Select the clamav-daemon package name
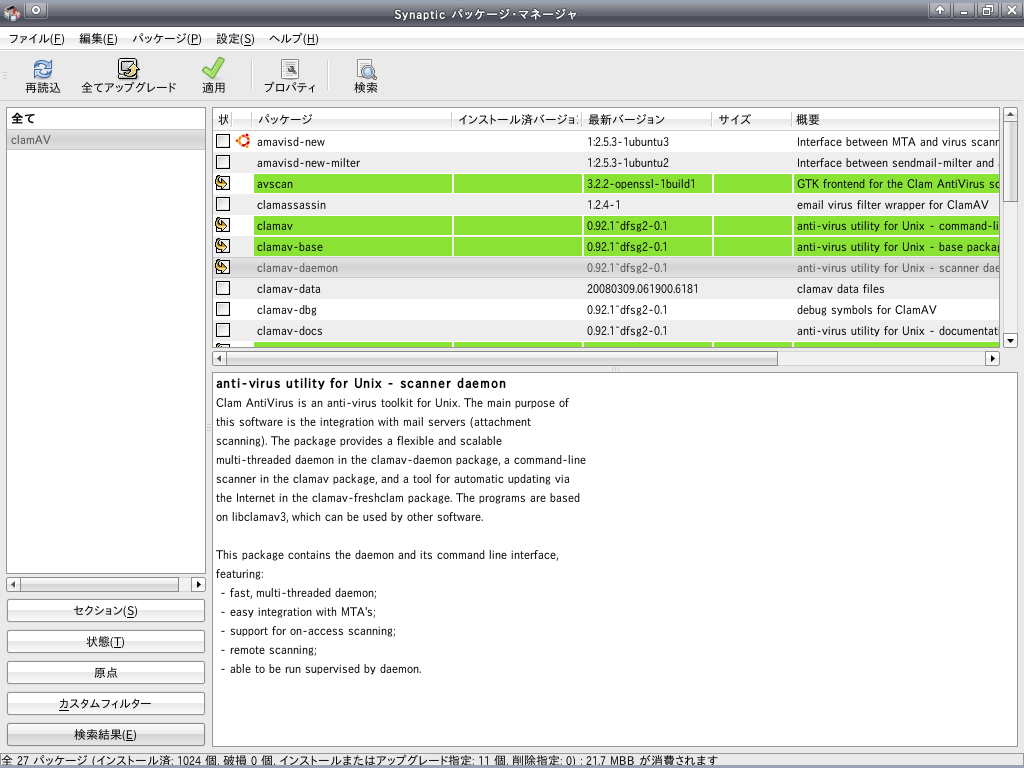The width and height of the screenshot is (1024, 768). (x=297, y=268)
